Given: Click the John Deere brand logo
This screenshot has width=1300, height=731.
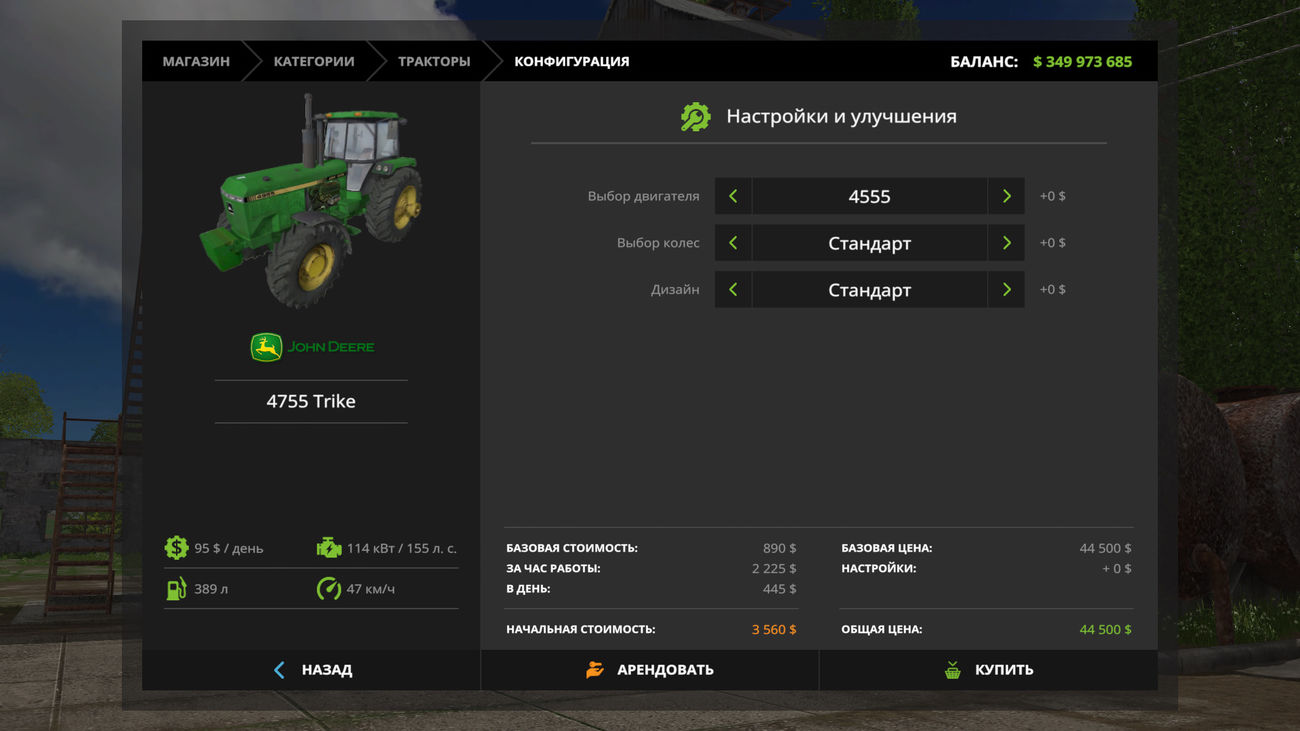Looking at the screenshot, I should (311, 347).
